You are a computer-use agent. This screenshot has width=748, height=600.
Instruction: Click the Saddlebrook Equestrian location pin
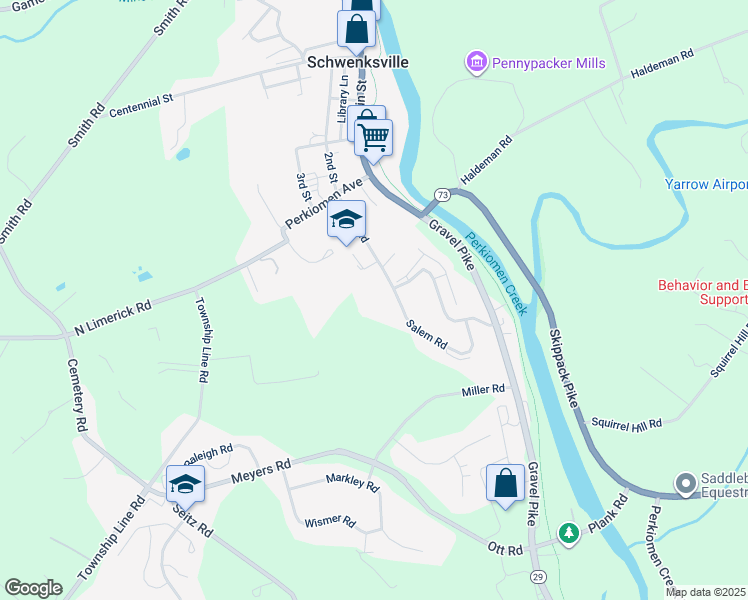(x=686, y=484)
